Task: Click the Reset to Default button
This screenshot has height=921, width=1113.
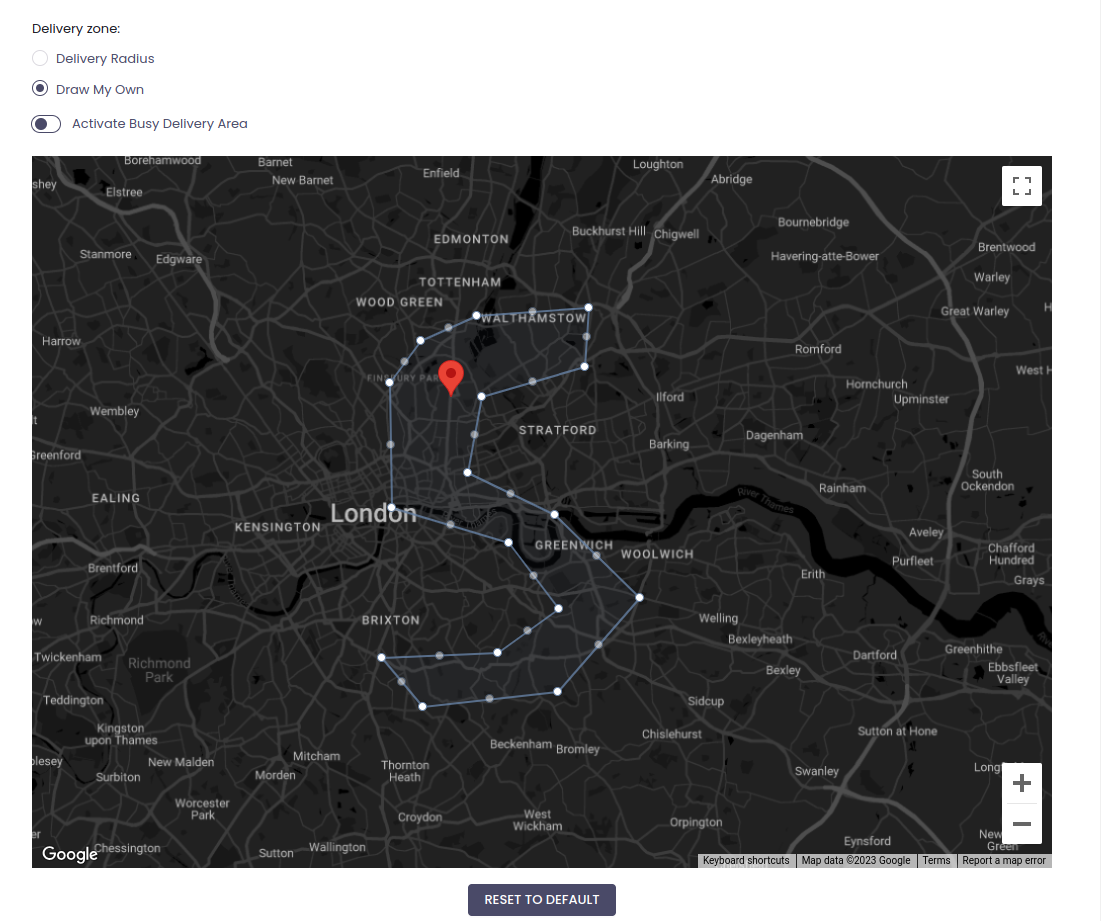Action: coord(542,900)
